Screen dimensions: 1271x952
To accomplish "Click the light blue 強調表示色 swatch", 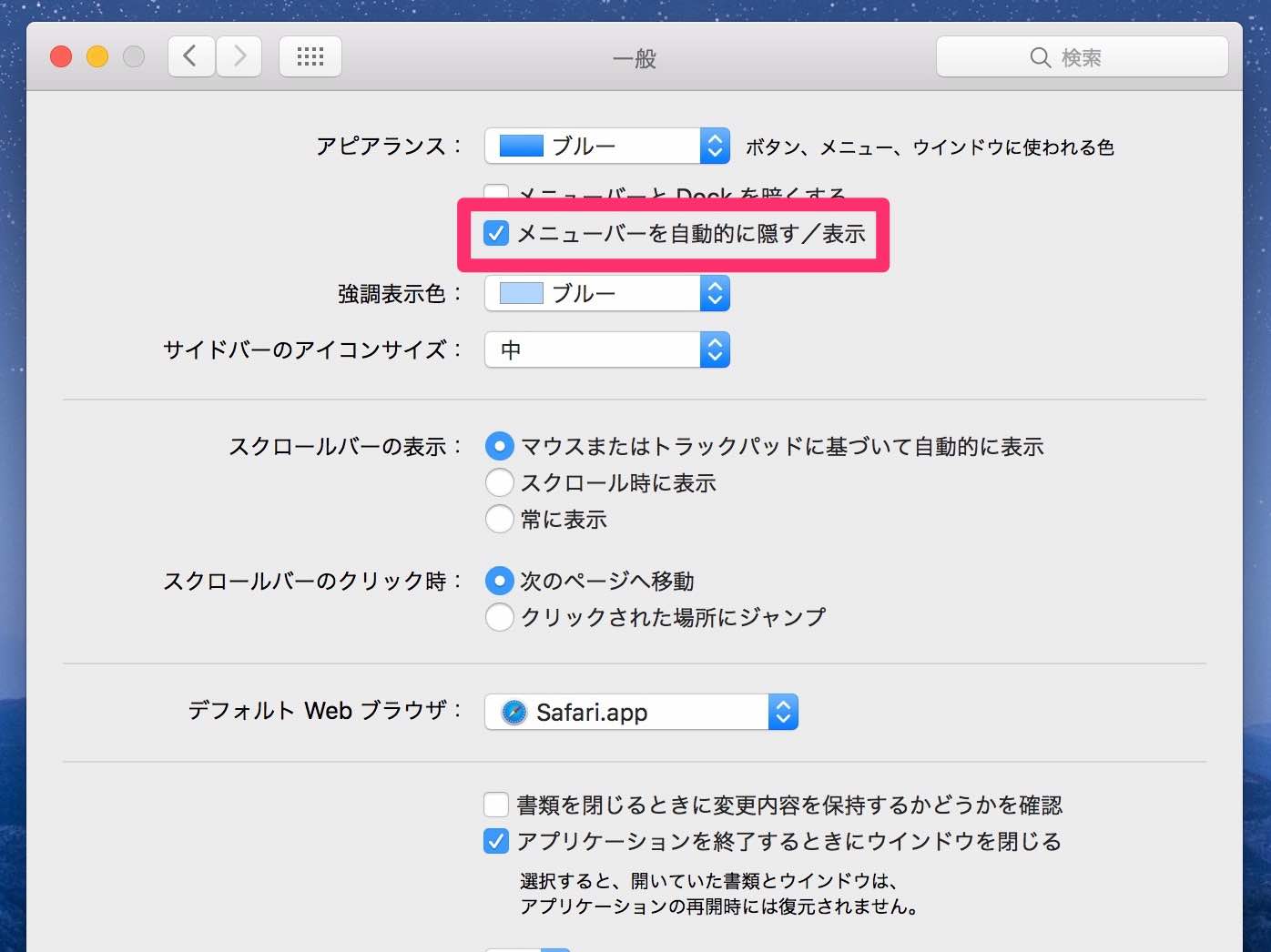I will (x=522, y=293).
